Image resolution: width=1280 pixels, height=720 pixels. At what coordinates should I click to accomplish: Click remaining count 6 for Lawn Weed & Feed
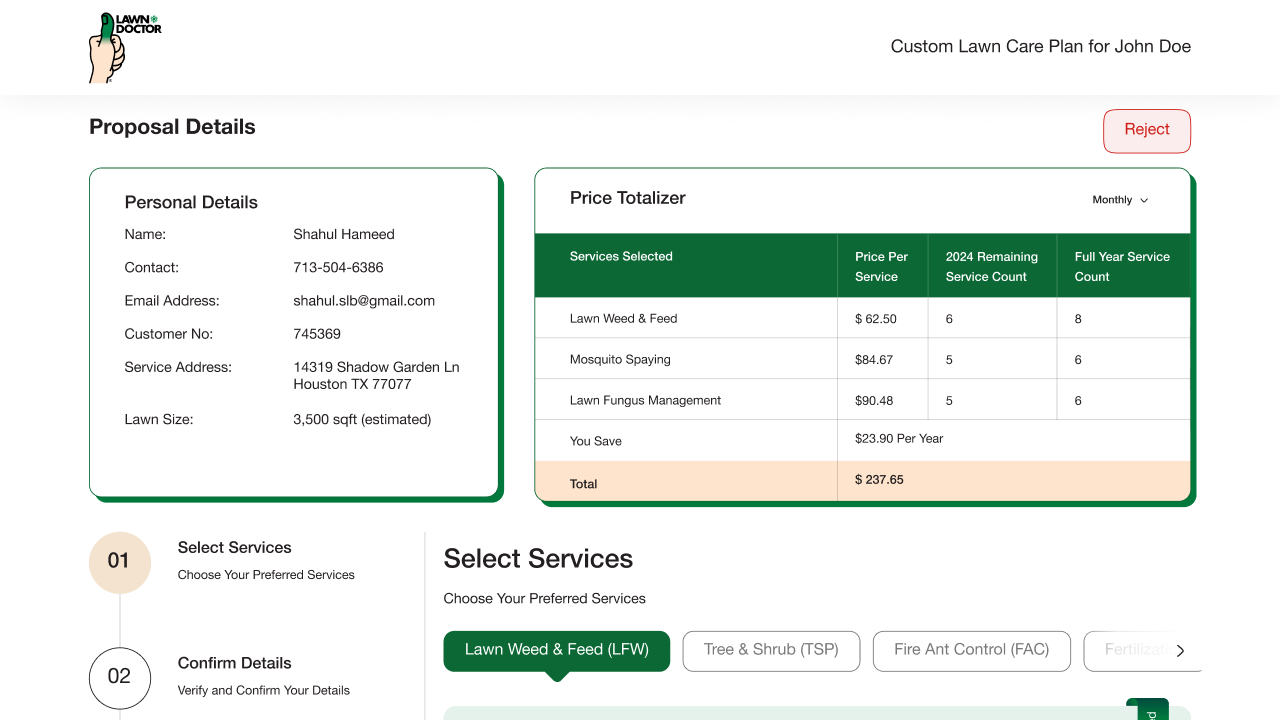pyautogui.click(x=949, y=319)
